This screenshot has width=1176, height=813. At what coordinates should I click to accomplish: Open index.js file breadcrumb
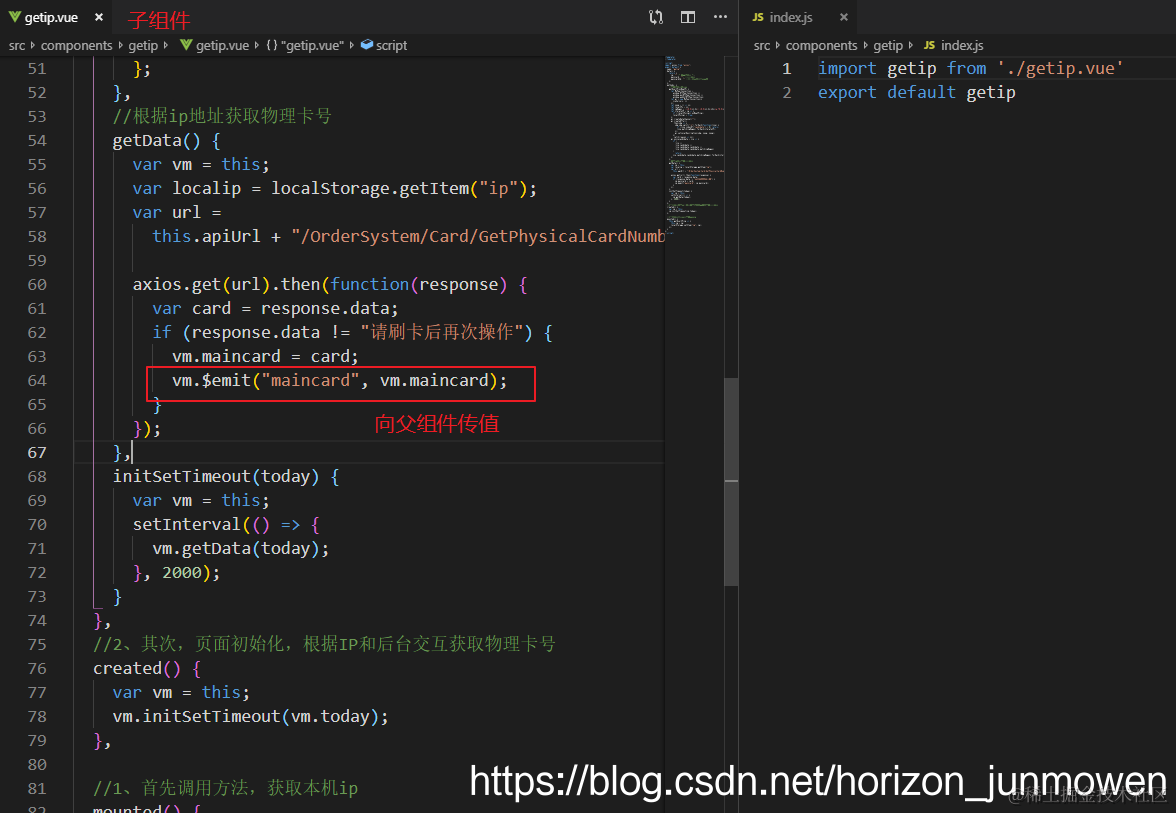[x=953, y=45]
